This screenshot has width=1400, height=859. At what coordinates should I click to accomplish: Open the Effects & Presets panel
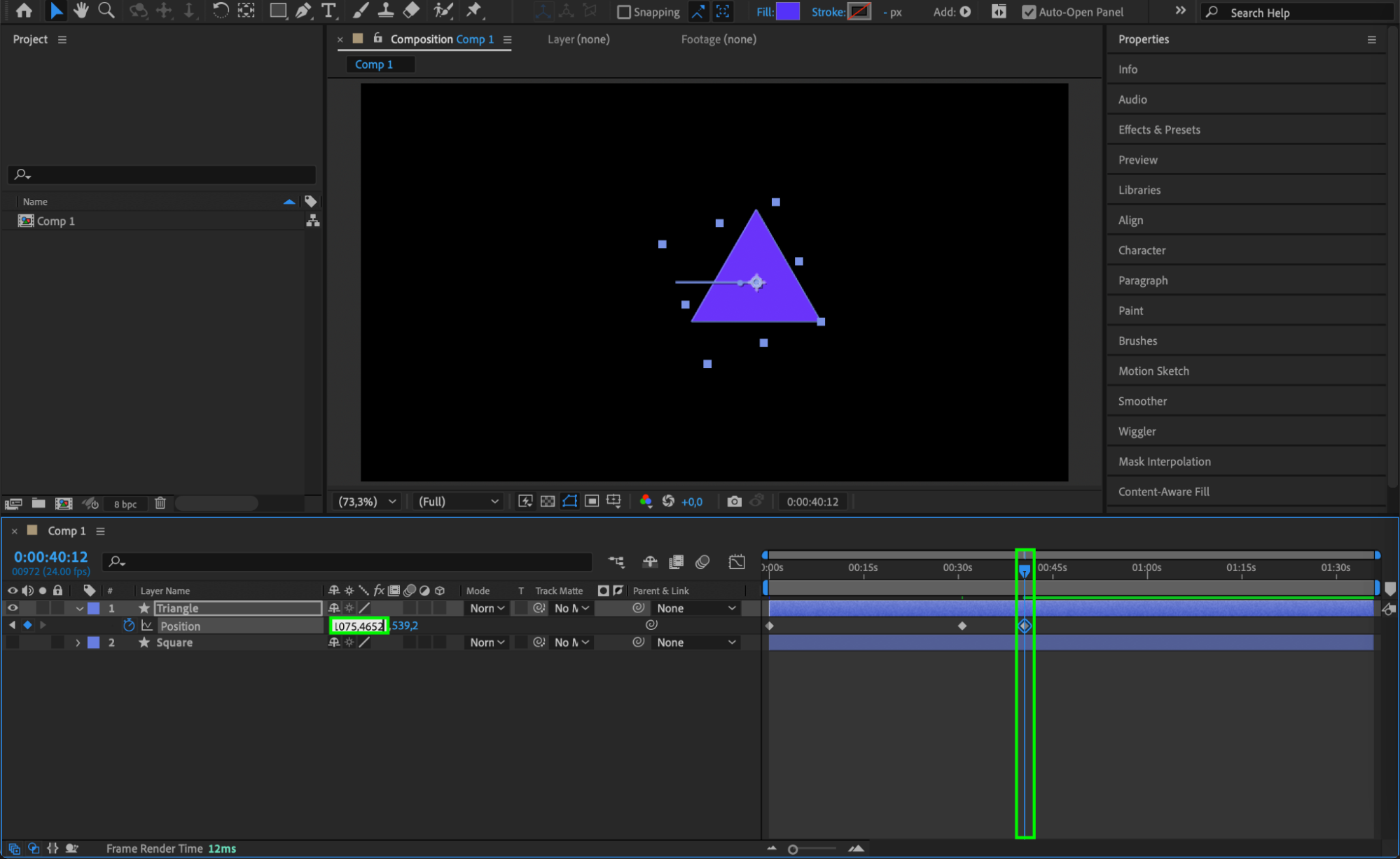tap(1158, 130)
